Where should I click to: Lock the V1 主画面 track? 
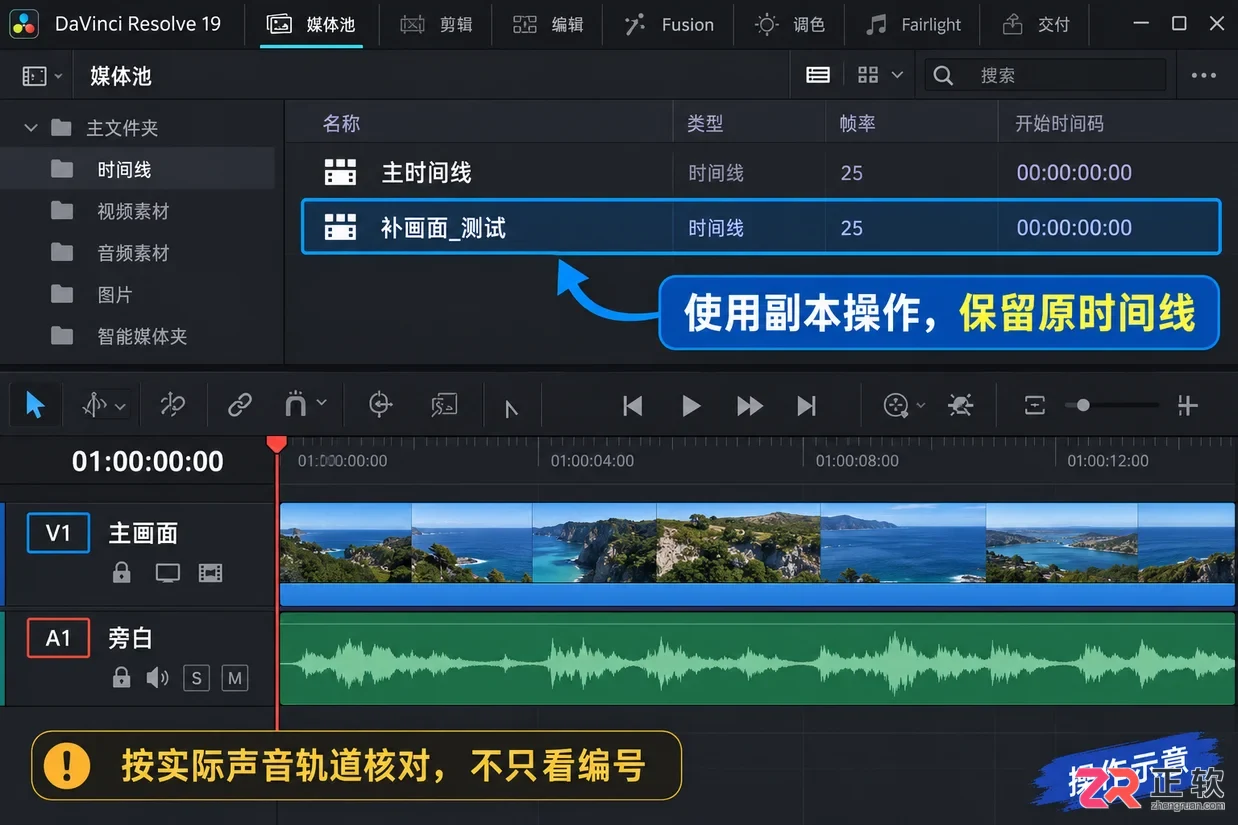pos(121,573)
